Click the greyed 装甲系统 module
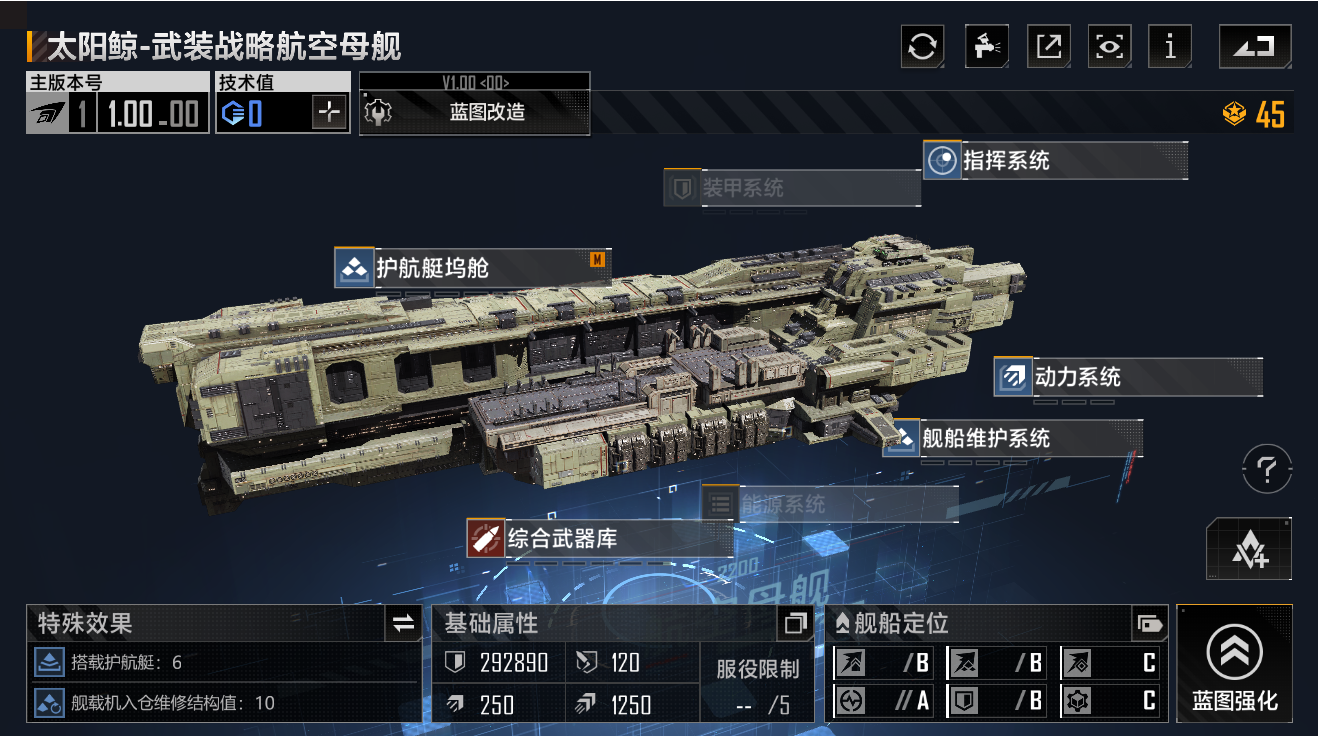This screenshot has width=1318, height=736. click(792, 188)
